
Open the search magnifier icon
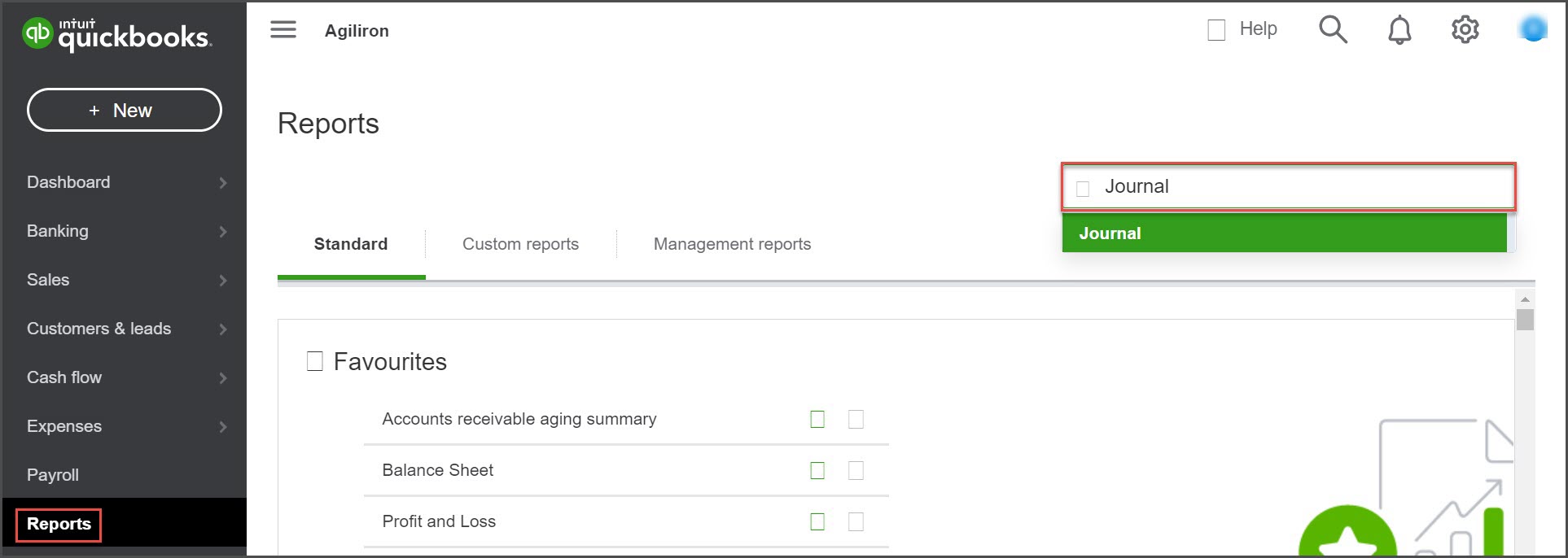[x=1333, y=30]
